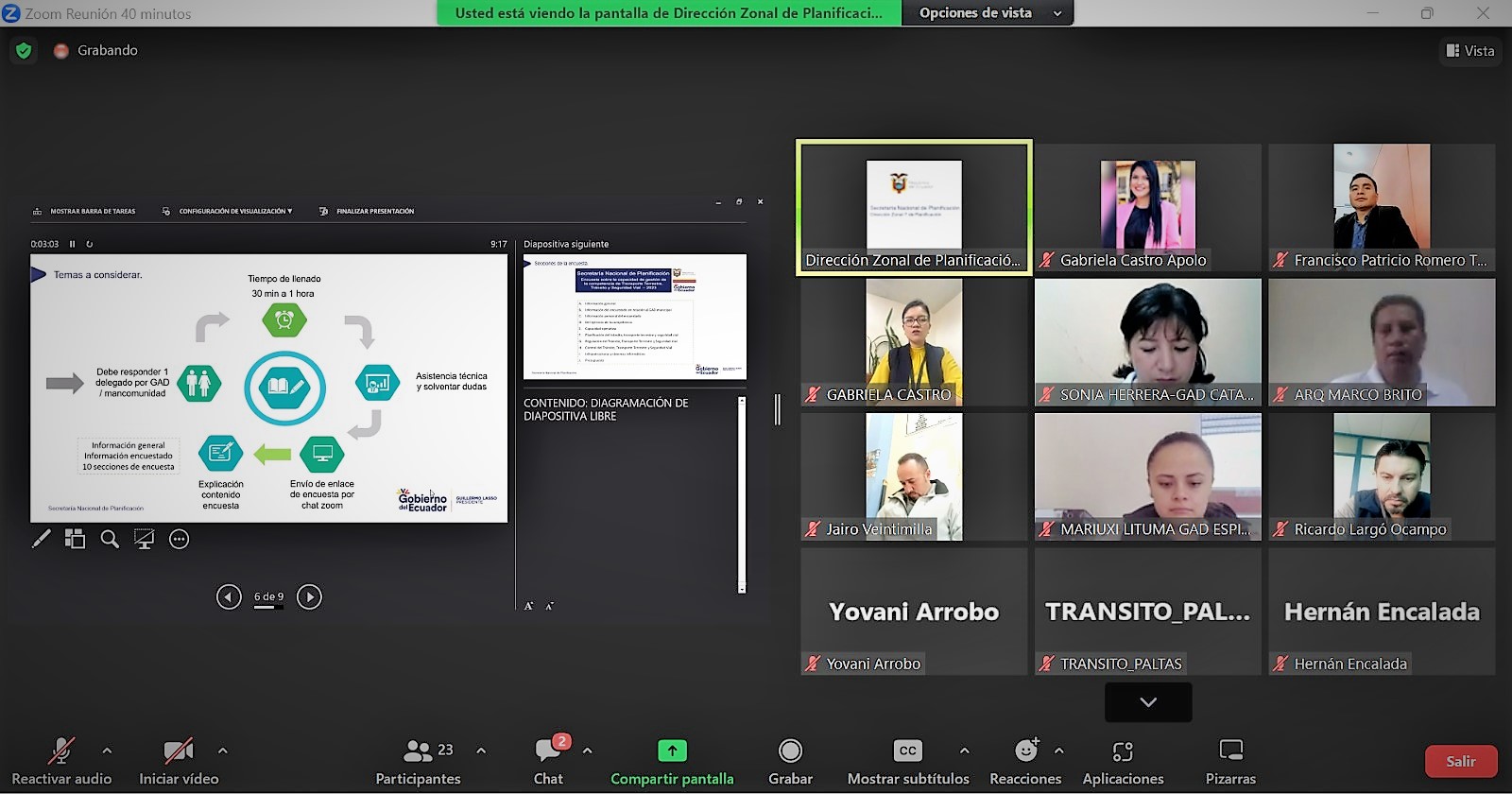Expand the Opciones de vista dropdown
The width and height of the screenshot is (1512, 794).
point(989,13)
